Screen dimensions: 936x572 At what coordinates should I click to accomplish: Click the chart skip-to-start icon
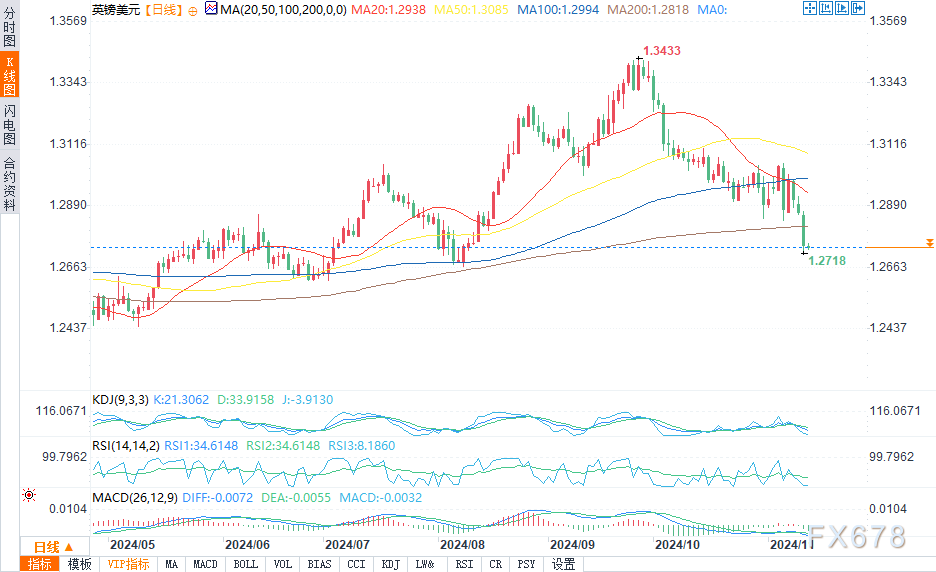pos(826,8)
